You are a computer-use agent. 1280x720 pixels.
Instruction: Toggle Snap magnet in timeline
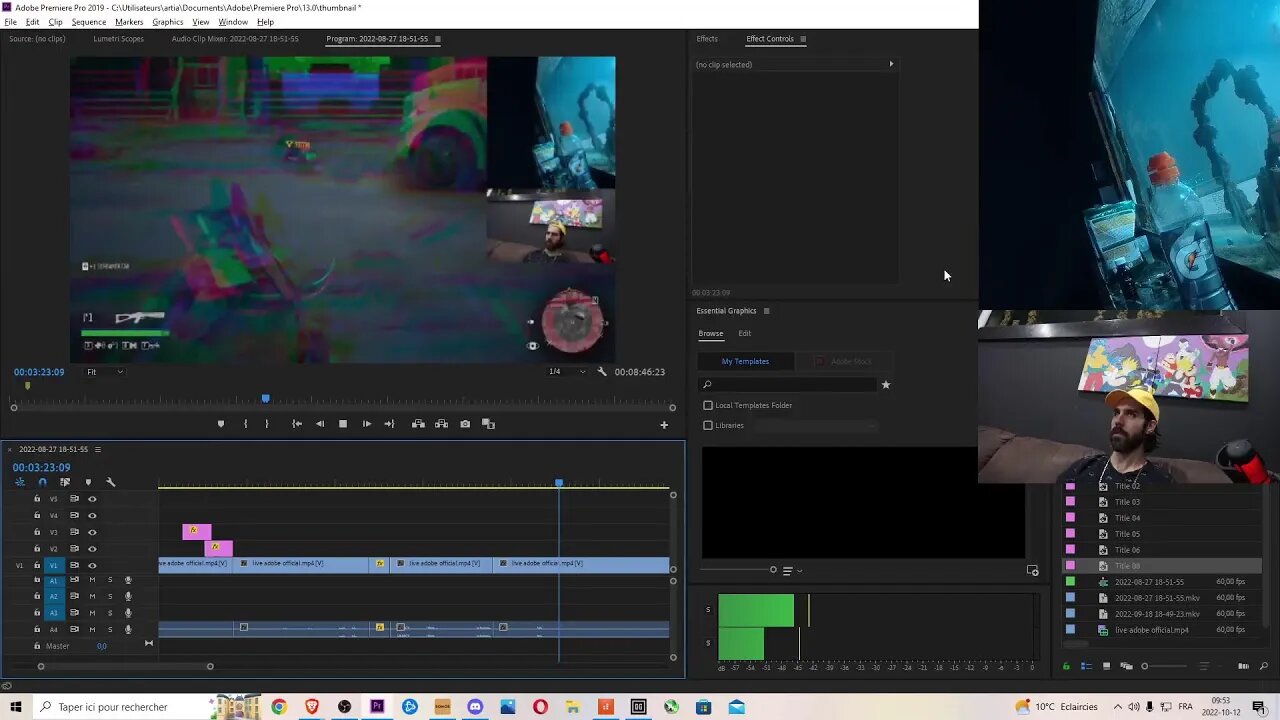click(42, 482)
